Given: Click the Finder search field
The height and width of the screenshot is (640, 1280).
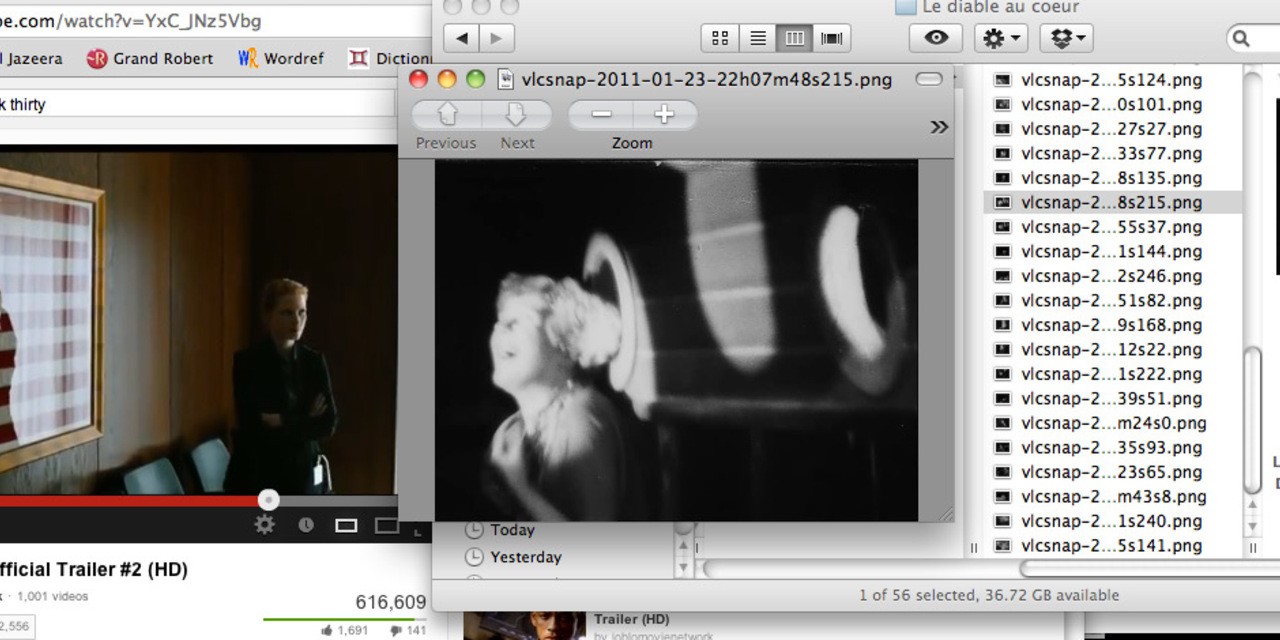Looking at the screenshot, I should tap(1255, 38).
